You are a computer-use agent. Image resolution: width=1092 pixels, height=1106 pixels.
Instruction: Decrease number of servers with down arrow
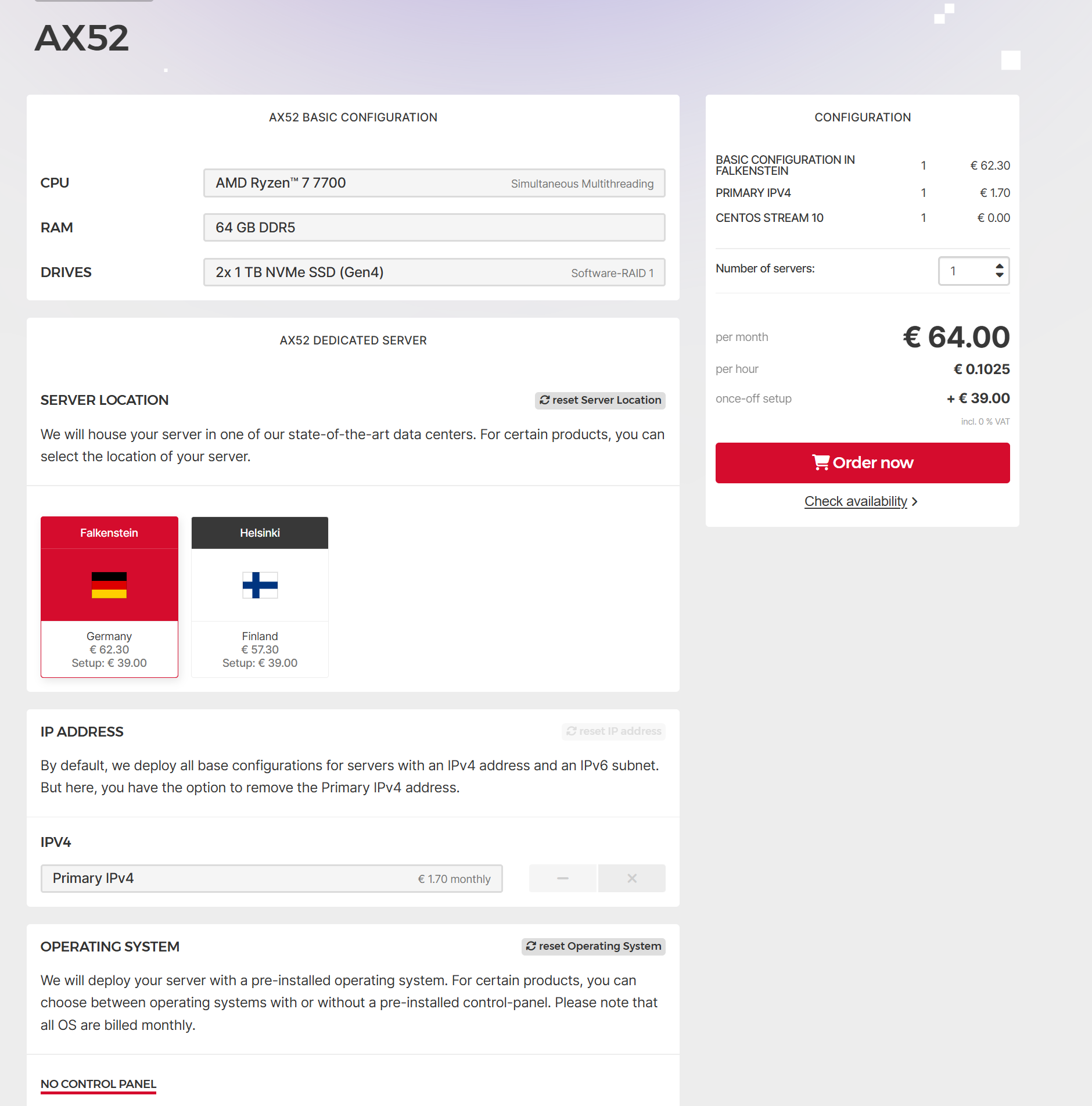click(x=1000, y=275)
